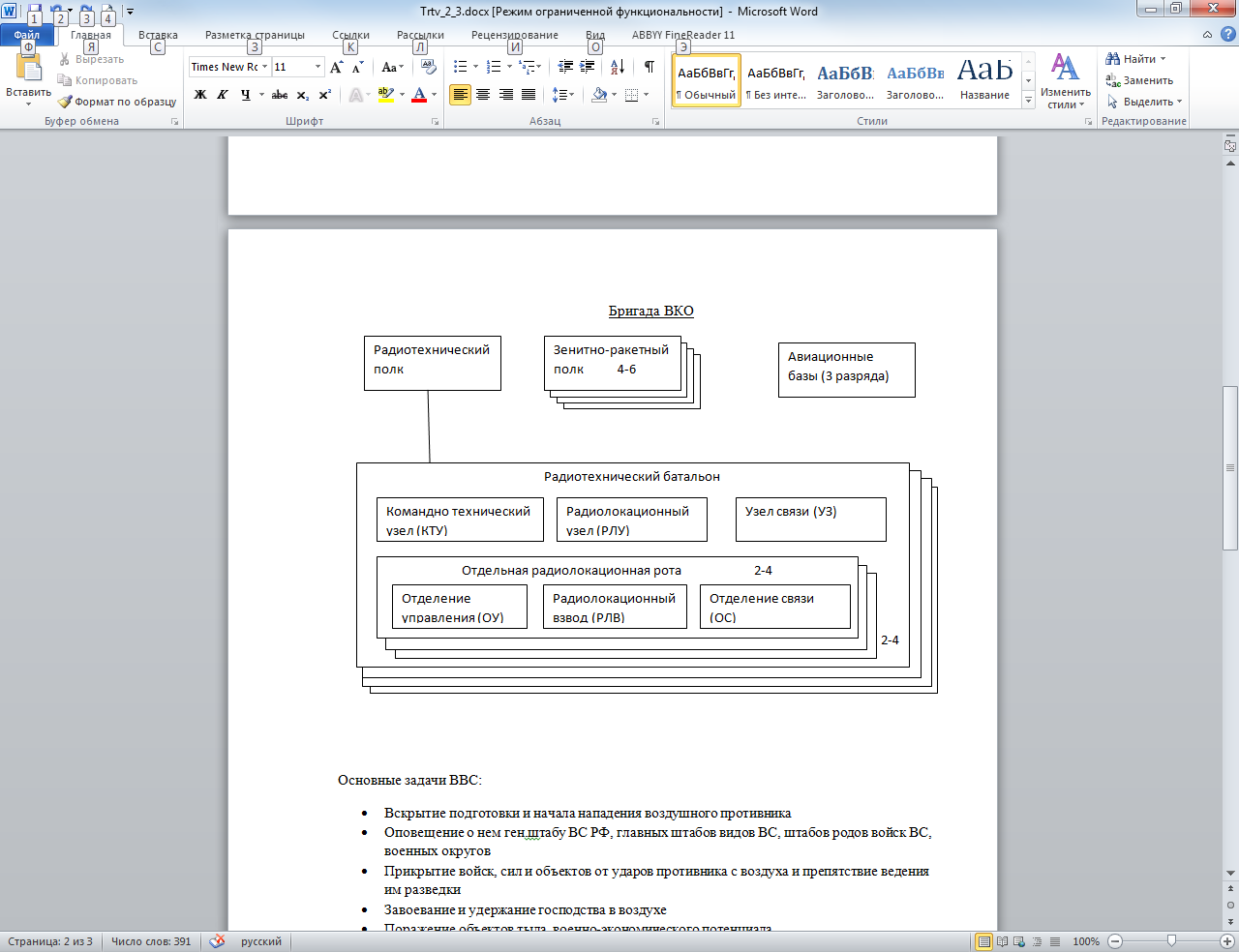The width and height of the screenshot is (1239, 952).
Task: Open Изменить стили menu
Action: click(1065, 81)
